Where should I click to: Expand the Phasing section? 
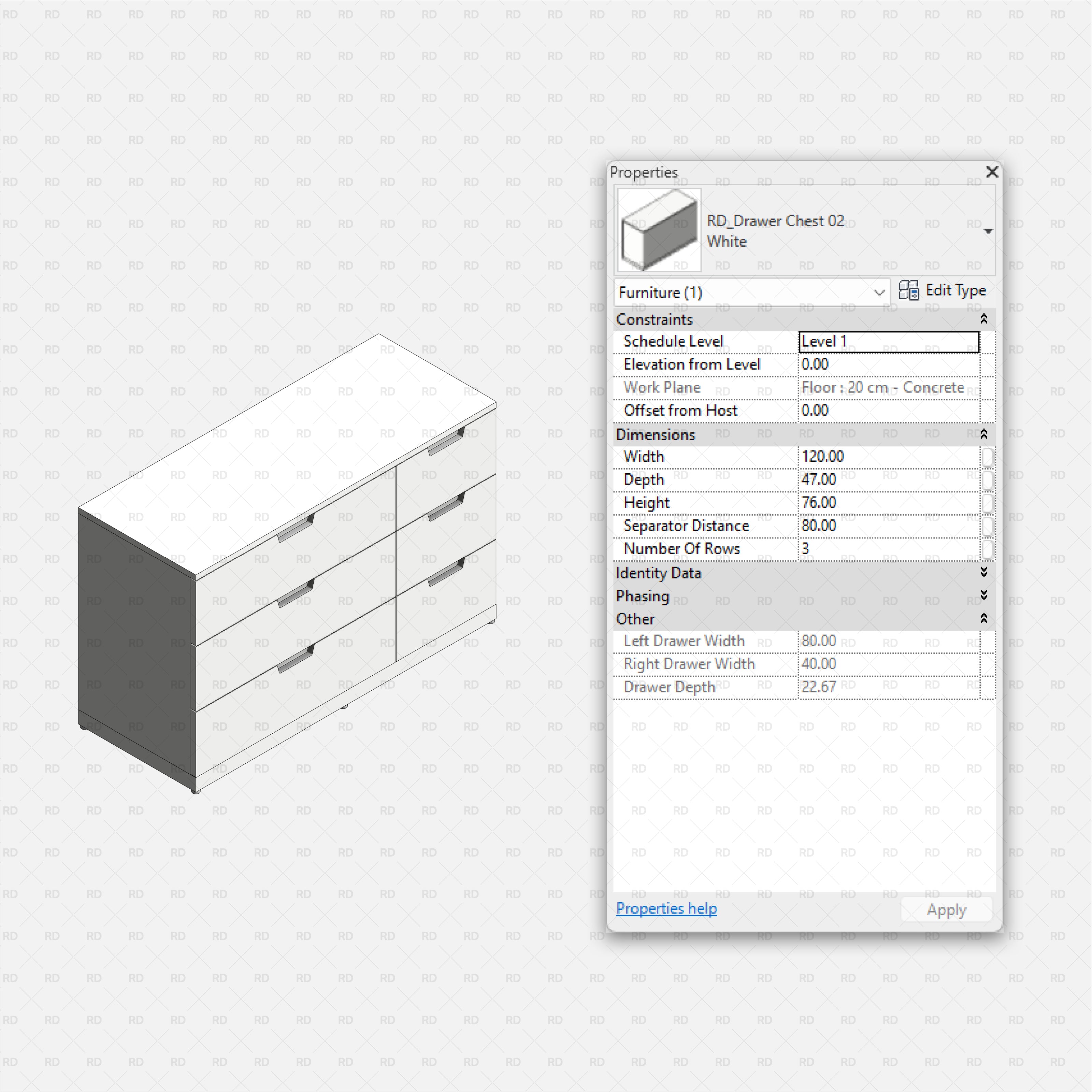[983, 595]
